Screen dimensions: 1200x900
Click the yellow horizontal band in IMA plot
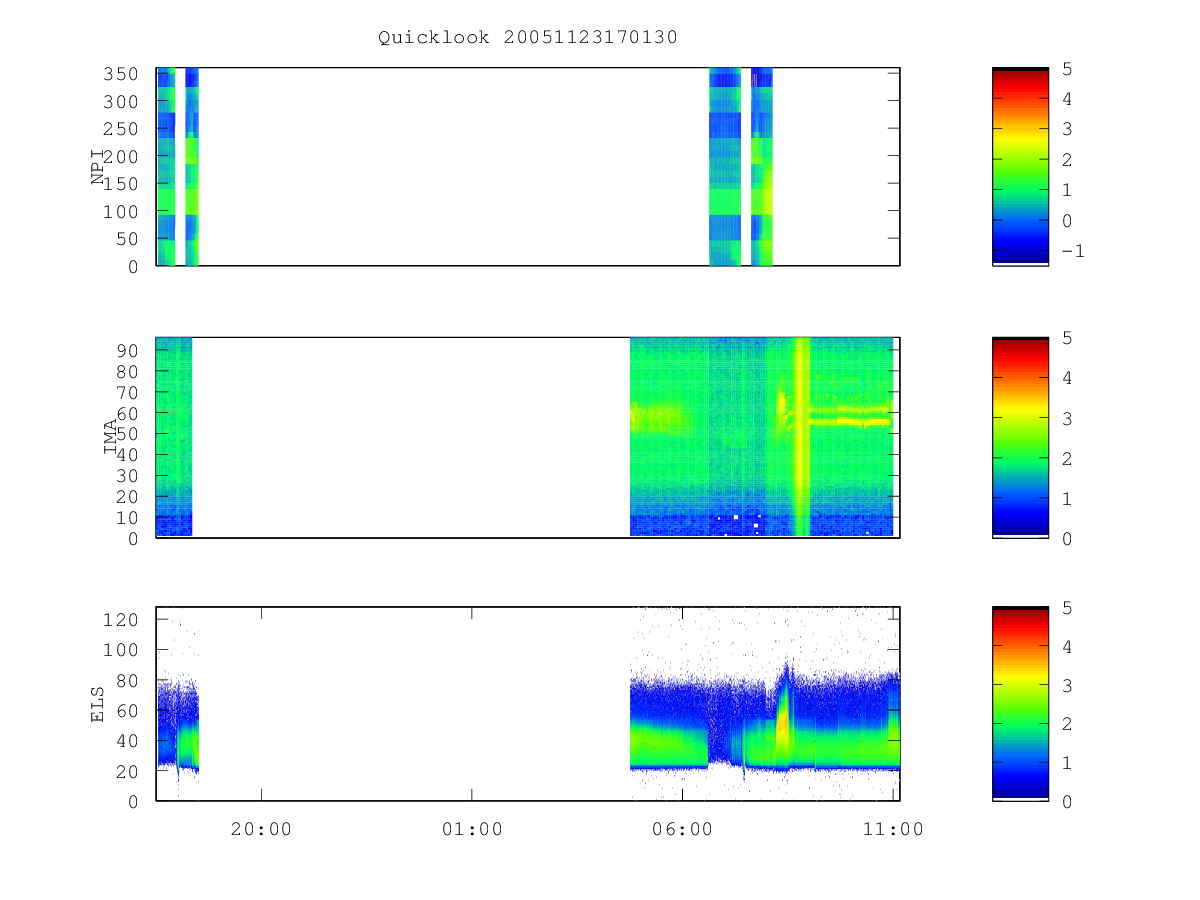coord(849,422)
